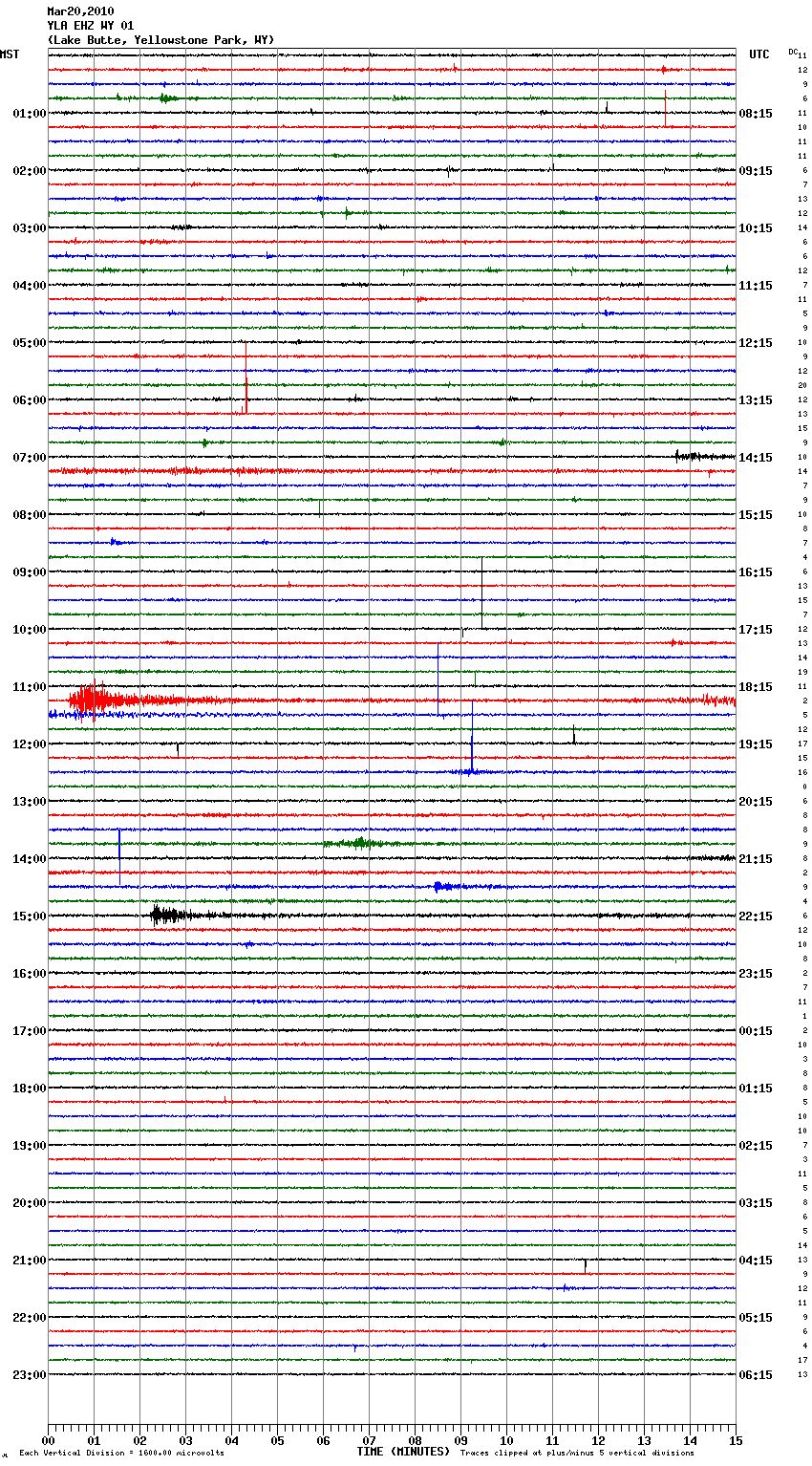This screenshot has width=812, height=1466.
Task: Click the '00:15' UTC time label
Action: (x=756, y=1031)
